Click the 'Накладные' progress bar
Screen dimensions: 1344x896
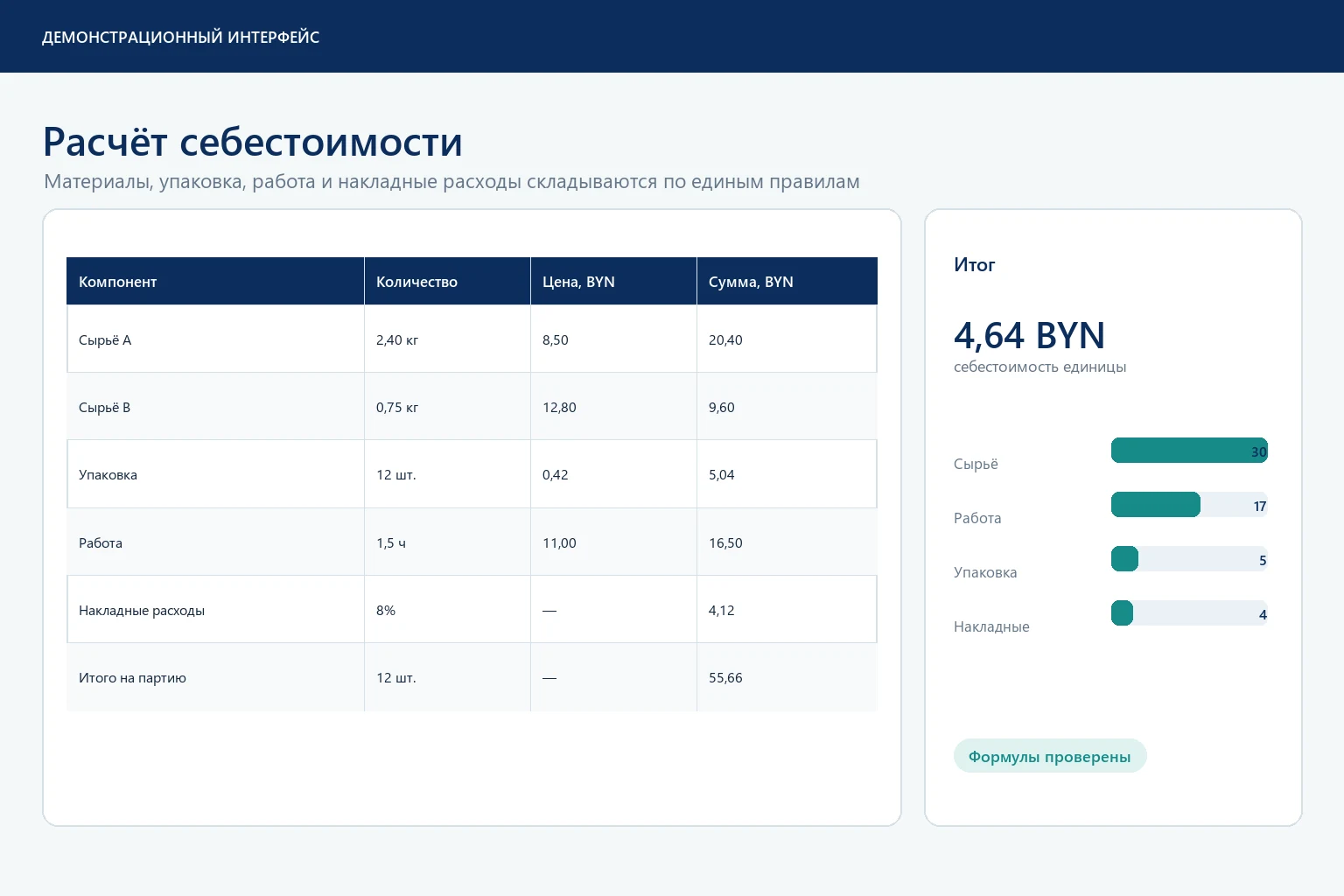click(1189, 613)
